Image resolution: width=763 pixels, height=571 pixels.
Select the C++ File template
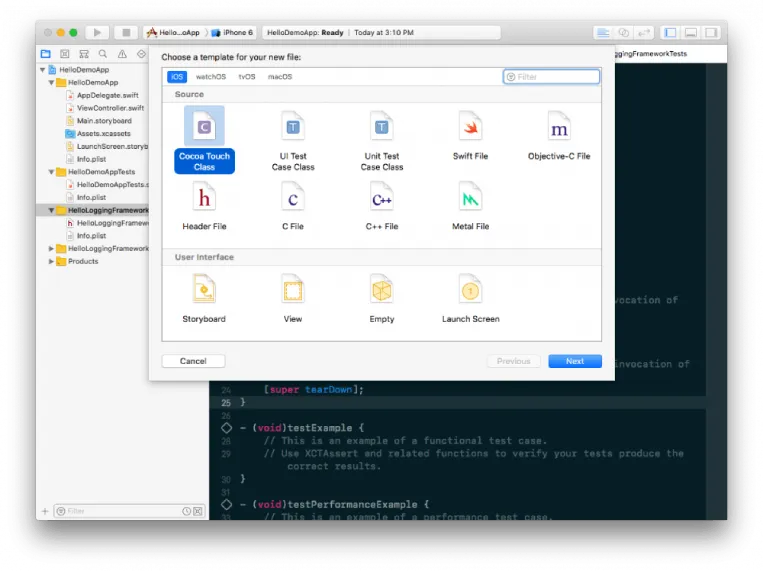(x=382, y=205)
